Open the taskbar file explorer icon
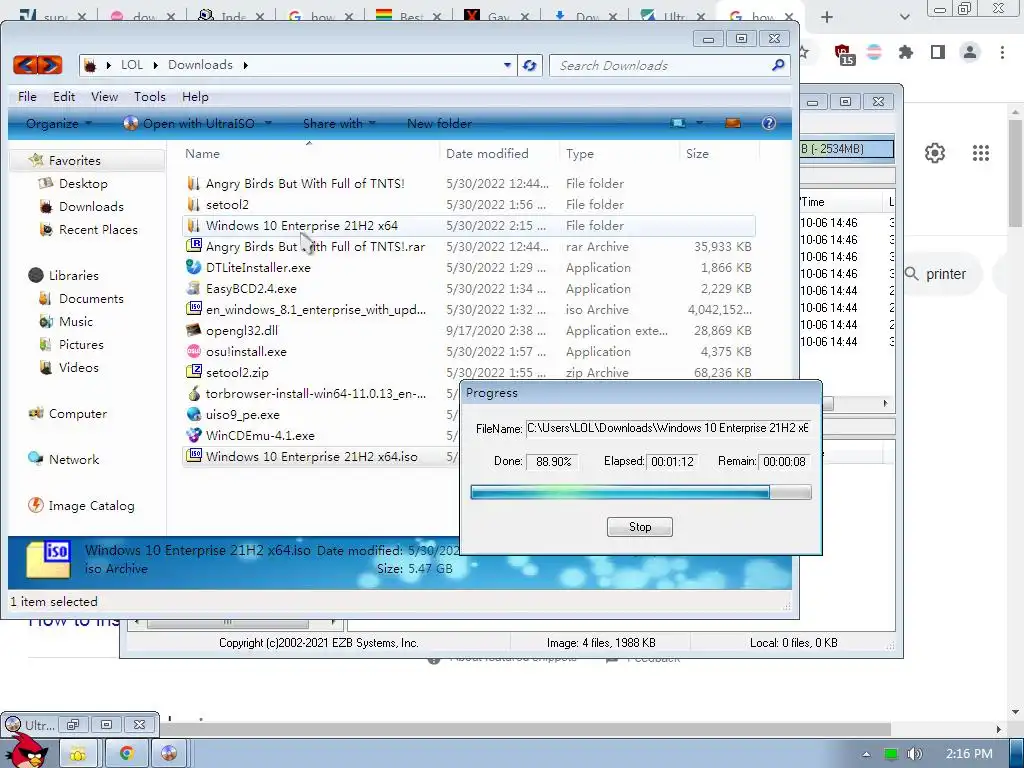Screen dimensions: 1024x768 [78, 754]
